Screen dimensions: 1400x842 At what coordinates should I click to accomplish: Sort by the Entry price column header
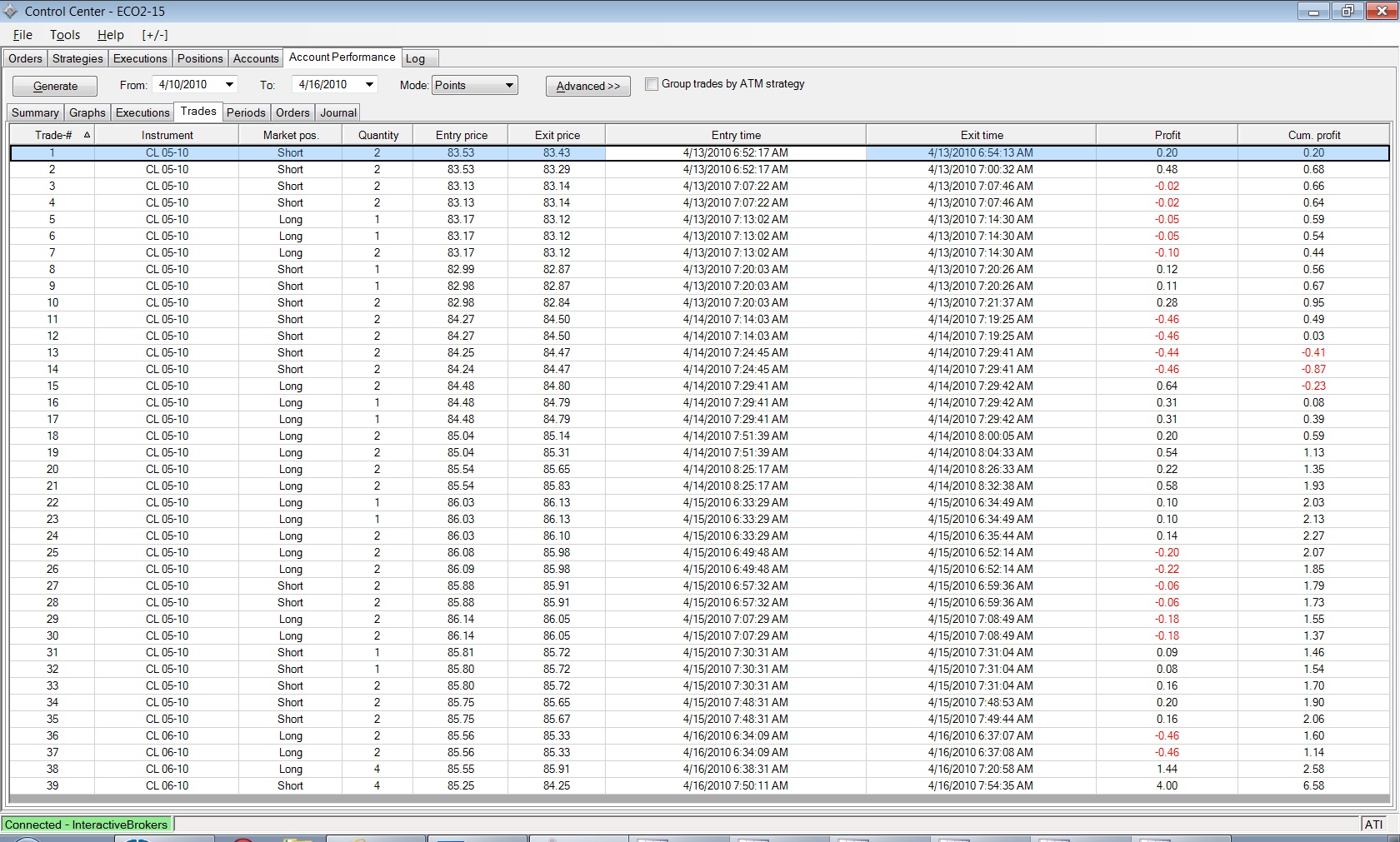coord(461,135)
